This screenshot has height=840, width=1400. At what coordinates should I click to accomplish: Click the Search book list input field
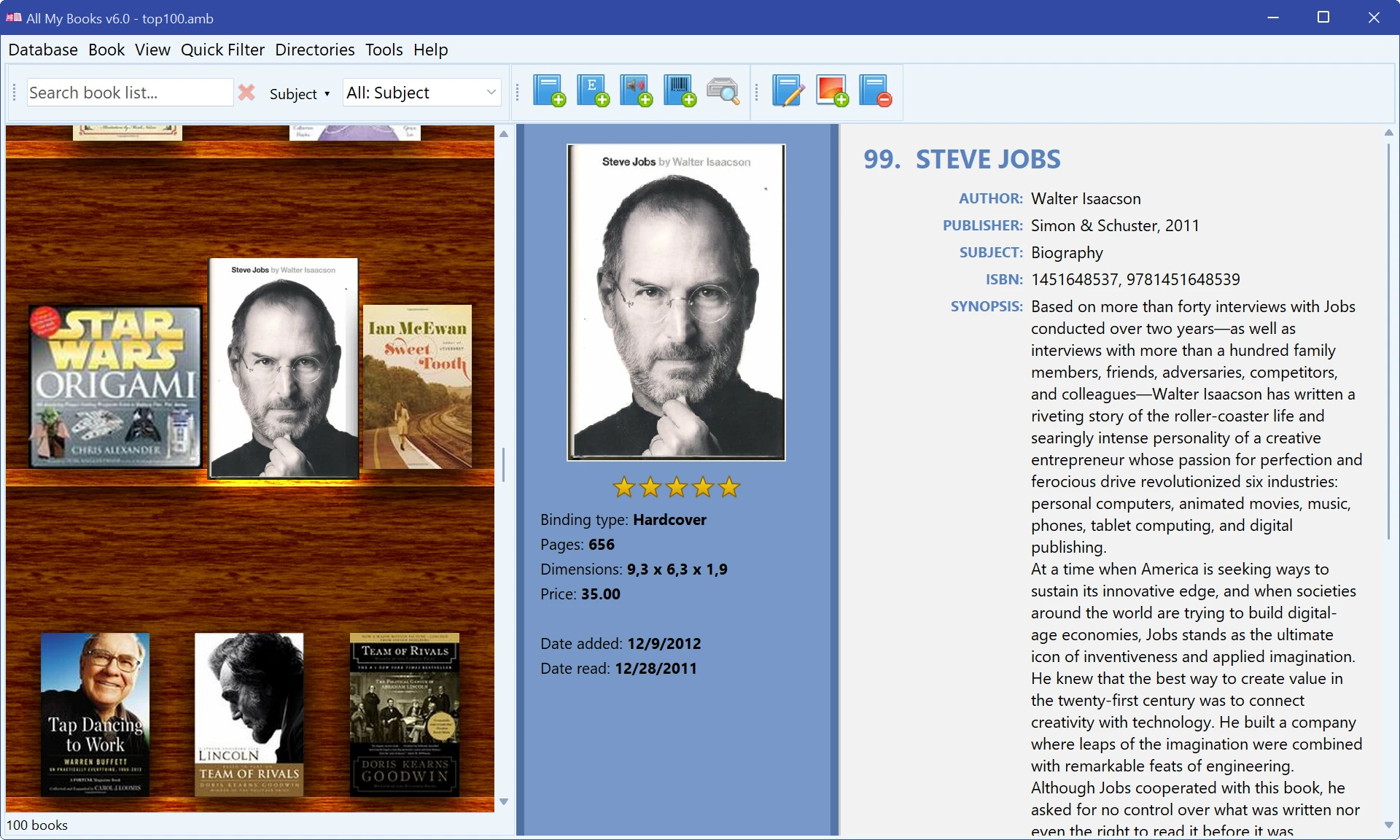(x=130, y=93)
